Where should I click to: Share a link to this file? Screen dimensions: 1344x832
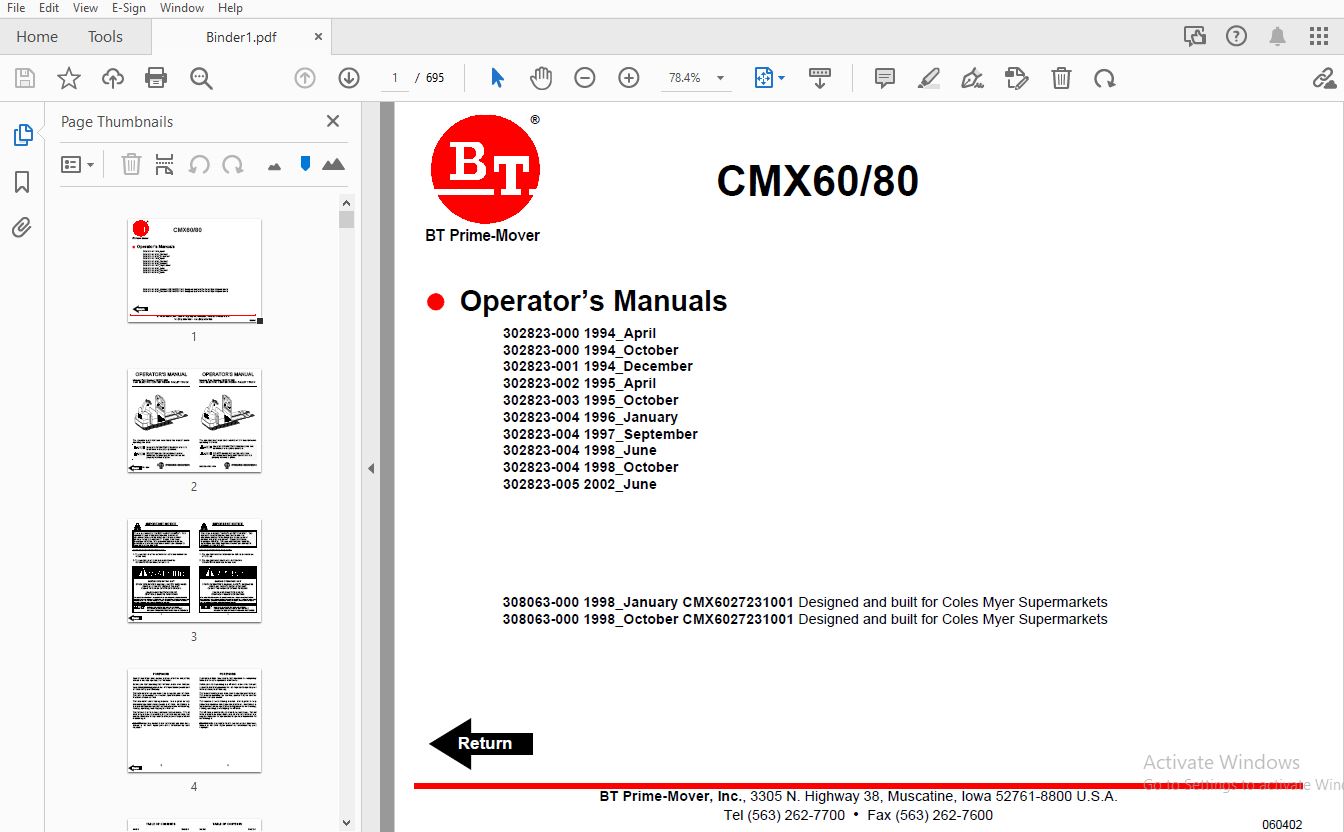(x=1324, y=78)
